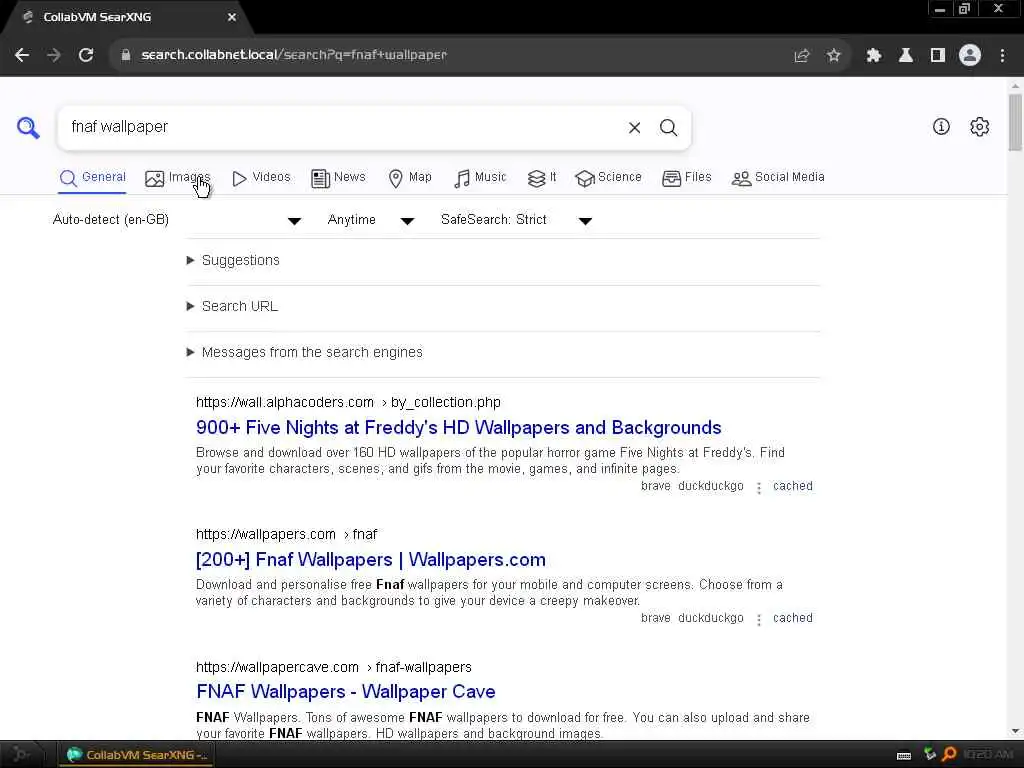Viewport: 1024px width, 768px height.
Task: Clear the search query with the X icon
Action: pyautogui.click(x=634, y=128)
